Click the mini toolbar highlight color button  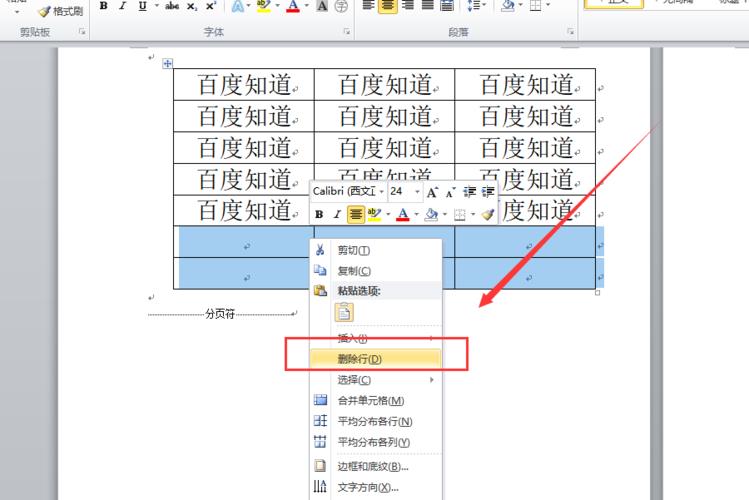tap(374, 214)
